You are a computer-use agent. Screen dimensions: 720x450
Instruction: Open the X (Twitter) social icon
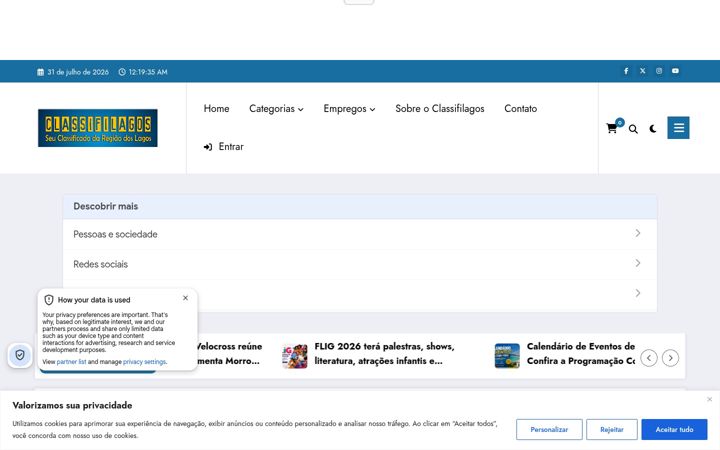pos(642,71)
